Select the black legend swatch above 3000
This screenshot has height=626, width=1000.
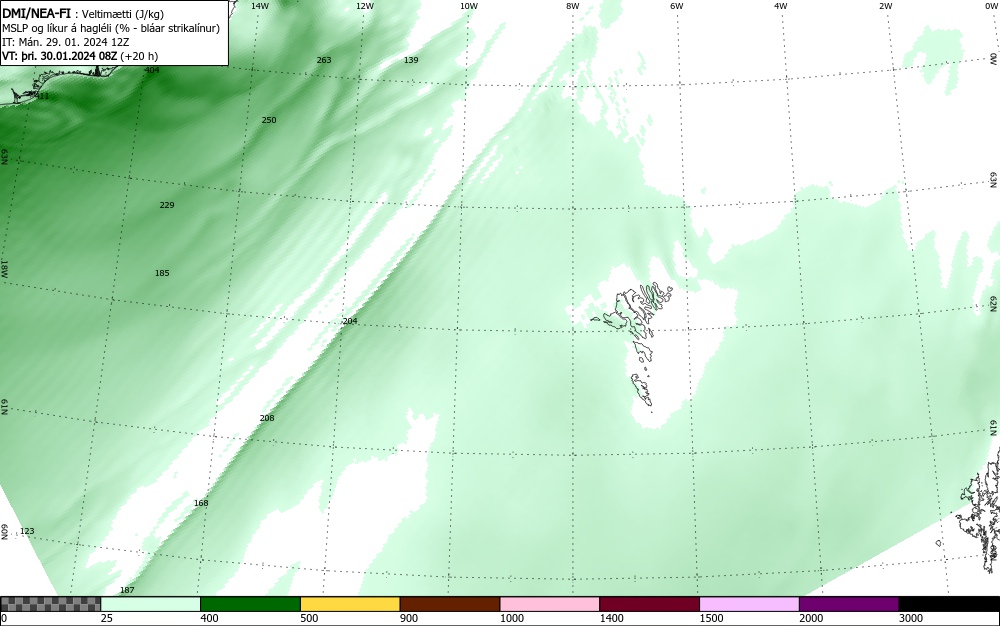click(x=949, y=604)
